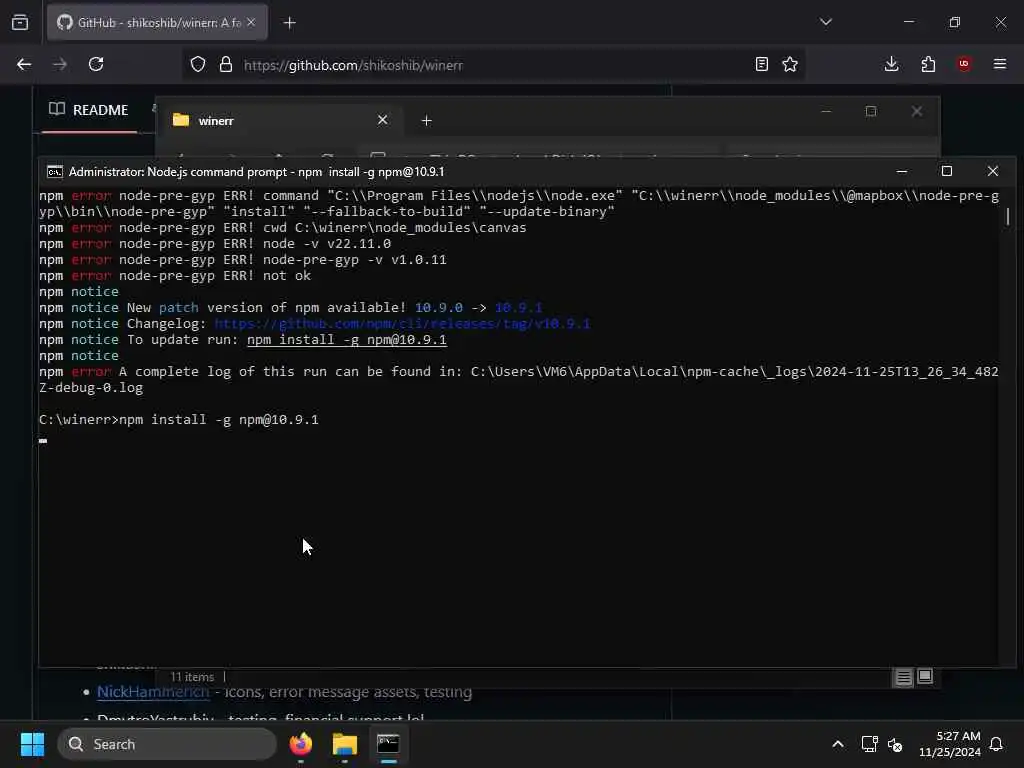
Task: Switch File Explorer to large icons view
Action: [925, 677]
